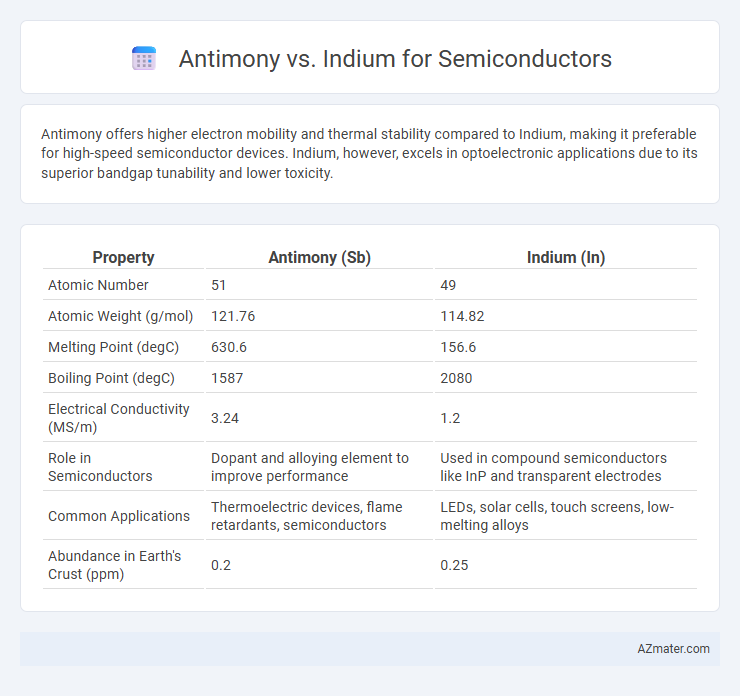Click the 'Melting Point (degC)' row label

113,347
